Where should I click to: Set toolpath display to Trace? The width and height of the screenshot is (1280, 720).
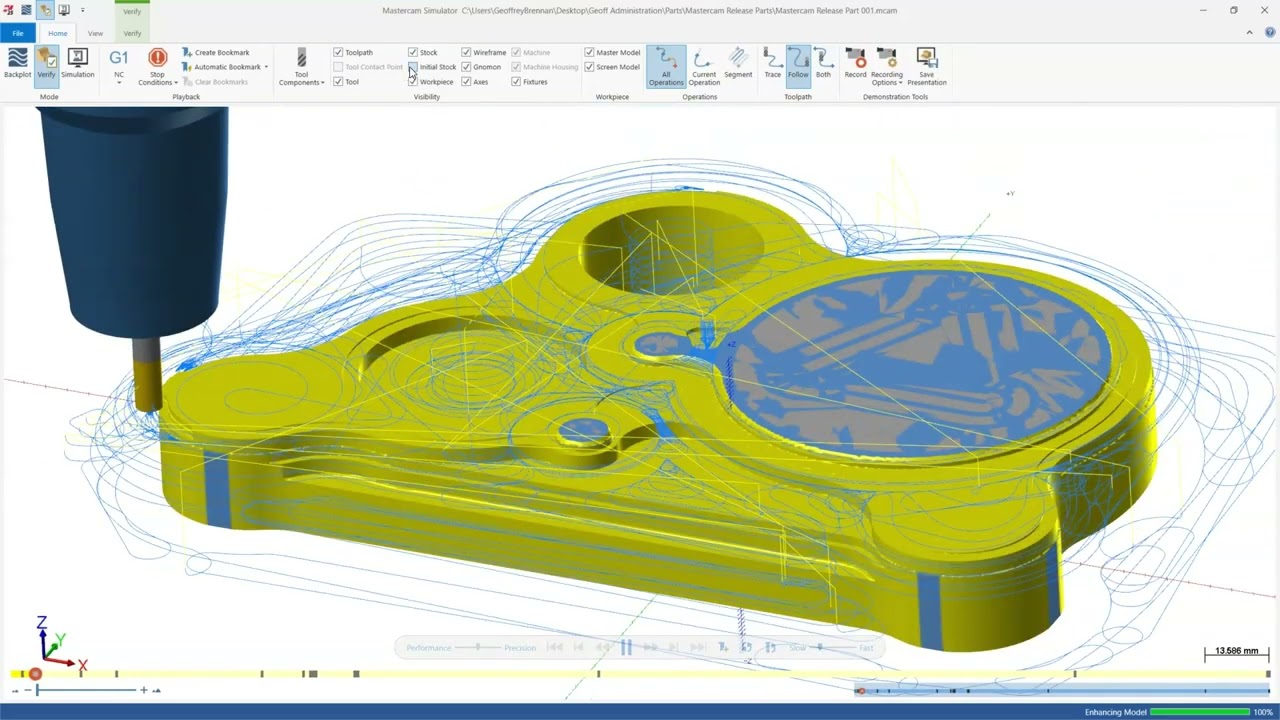tap(772, 63)
